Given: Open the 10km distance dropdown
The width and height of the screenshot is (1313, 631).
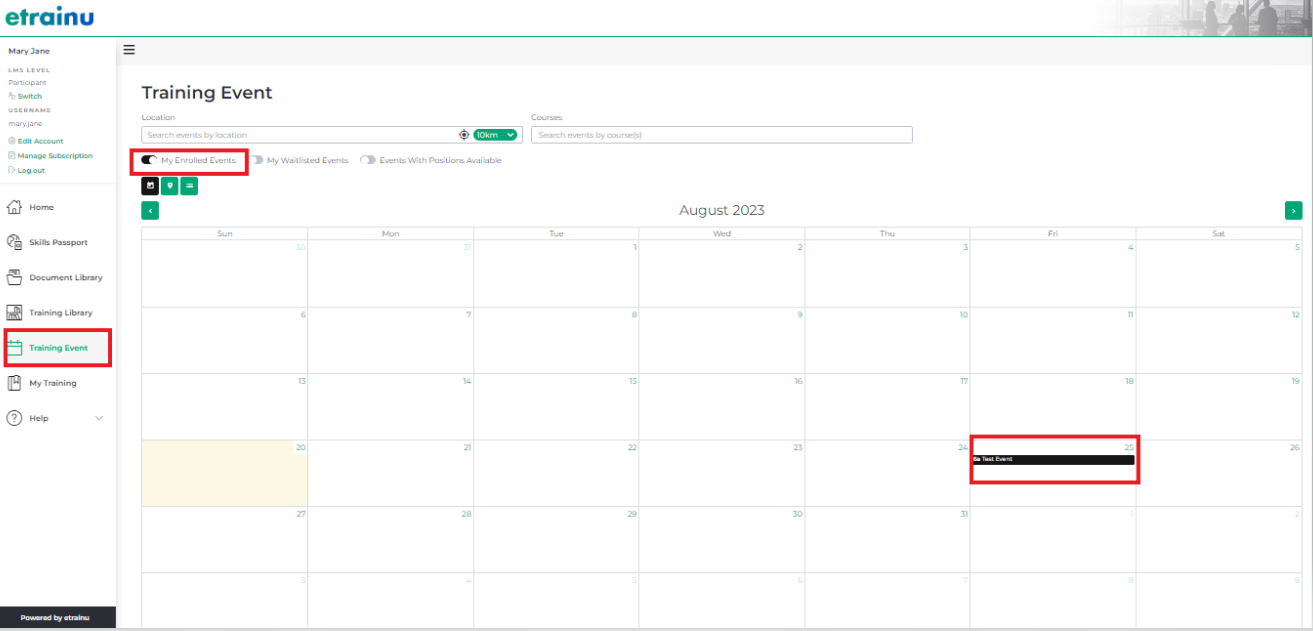Looking at the screenshot, I should (x=496, y=135).
